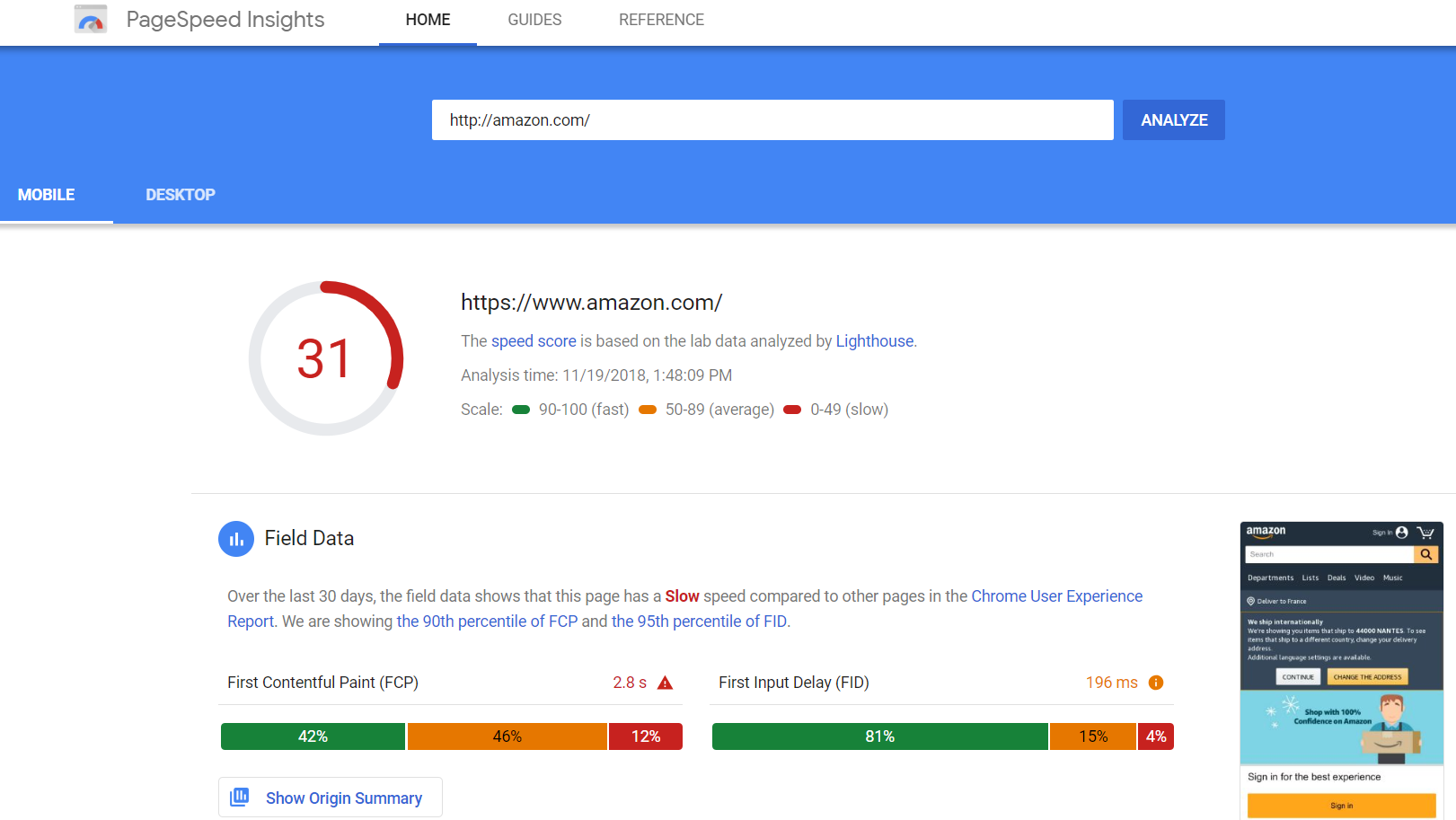Image resolution: width=1456 pixels, height=820 pixels.
Task: Click the shopping cart icon in the Amazon preview
Action: 1425,533
